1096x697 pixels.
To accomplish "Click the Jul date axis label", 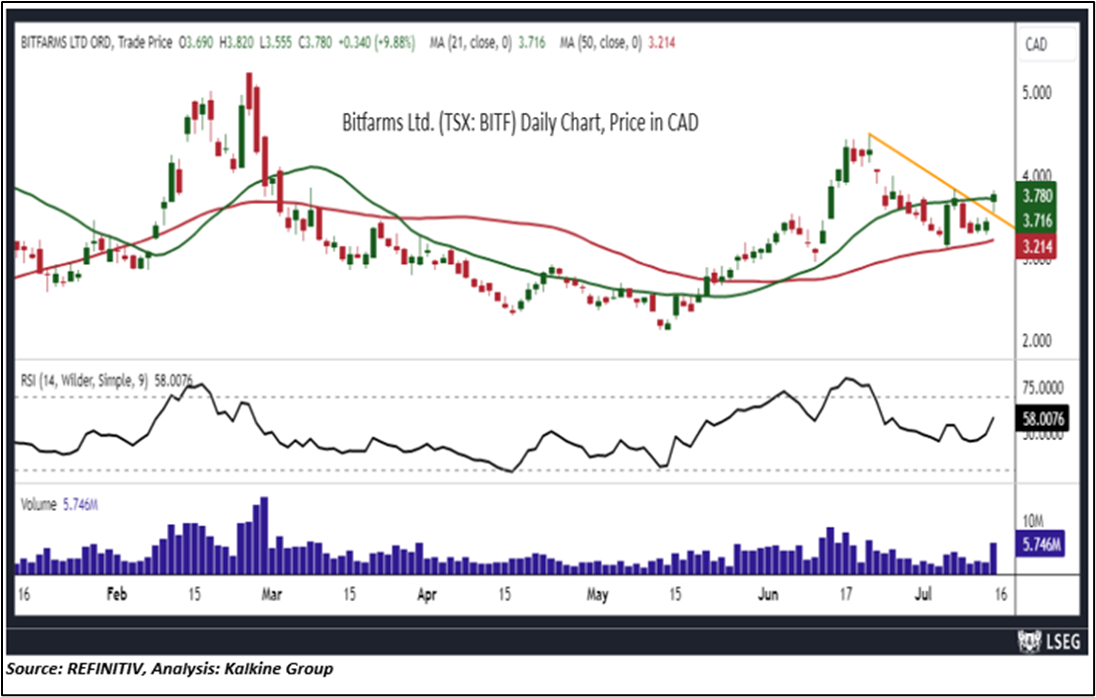I will pos(923,594).
